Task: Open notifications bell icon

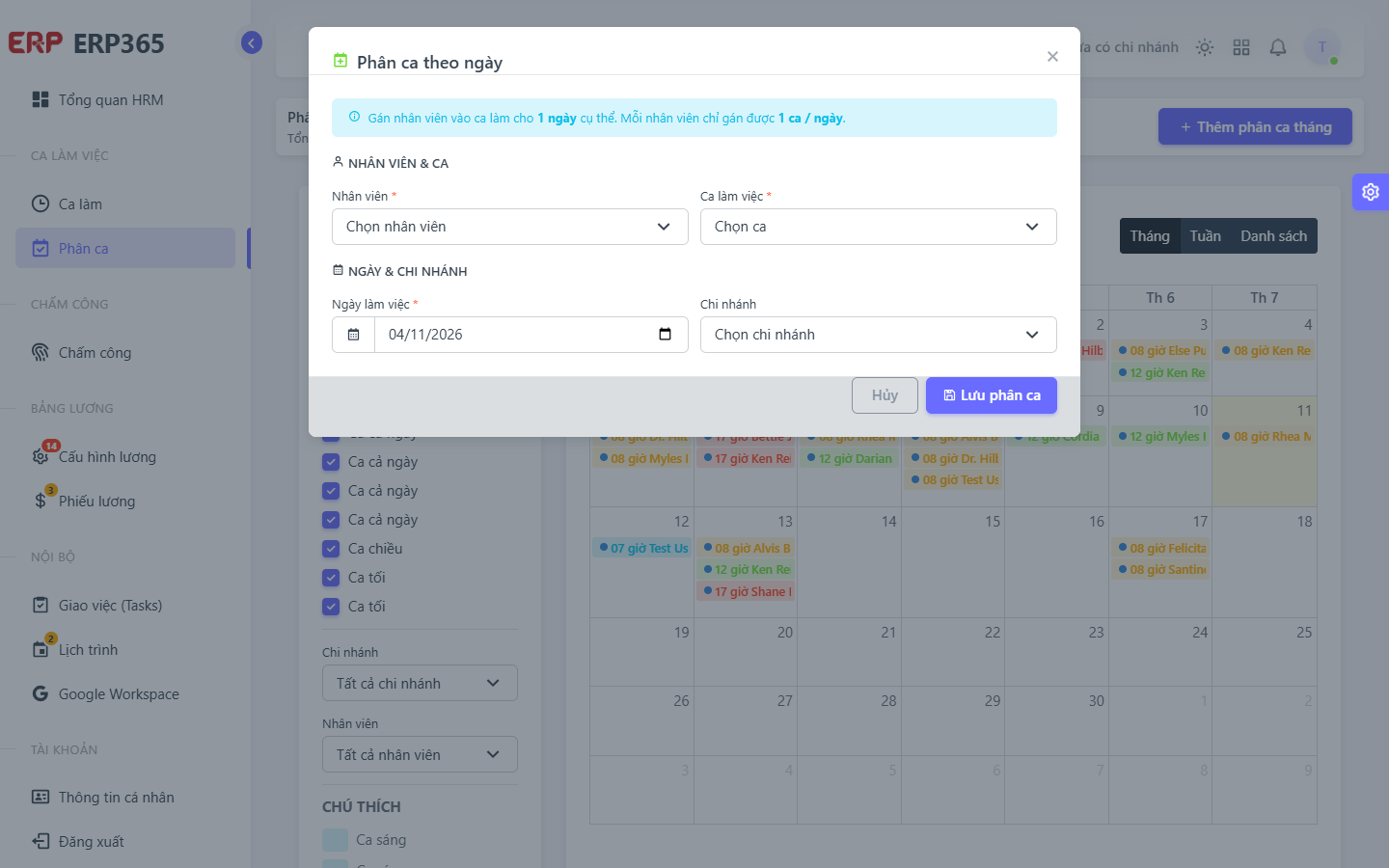Action: pos(1278,47)
